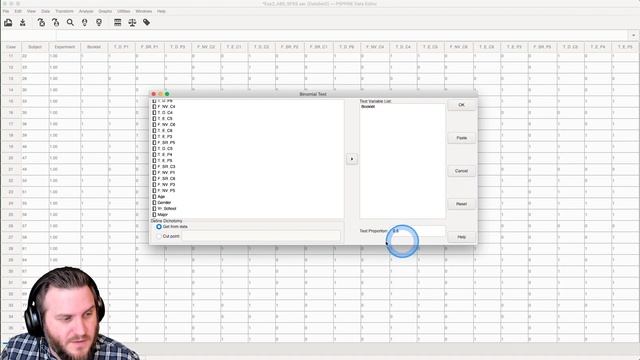Click the Test Proportion input field

[x=417, y=231]
